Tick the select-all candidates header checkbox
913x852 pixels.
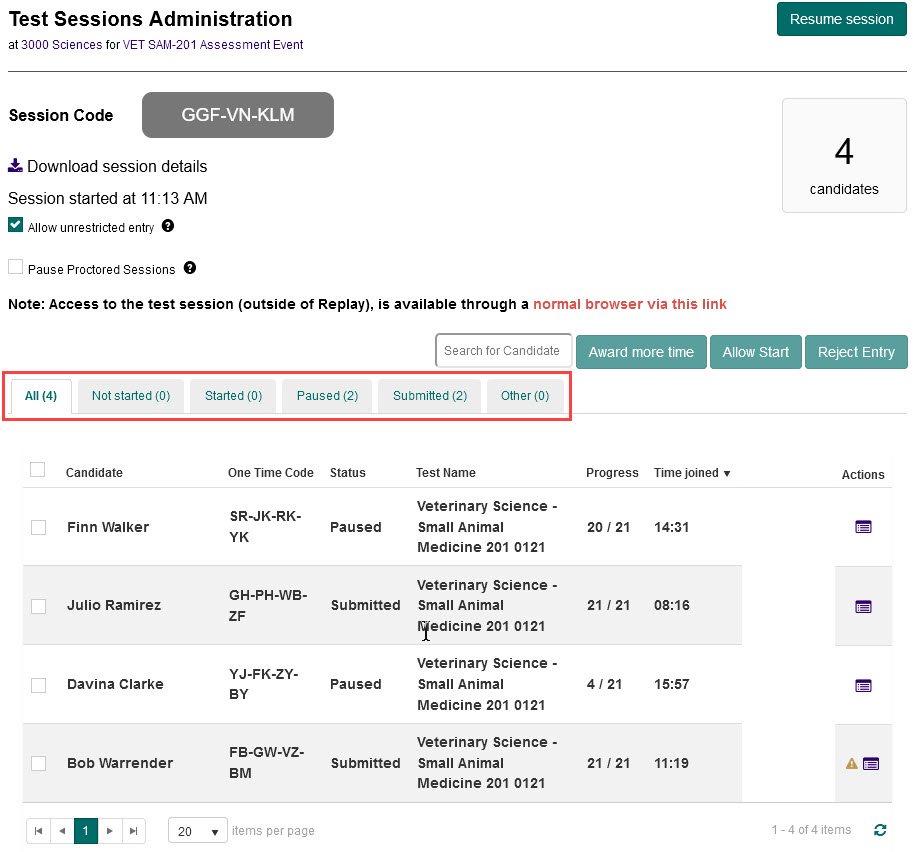pyautogui.click(x=37, y=469)
